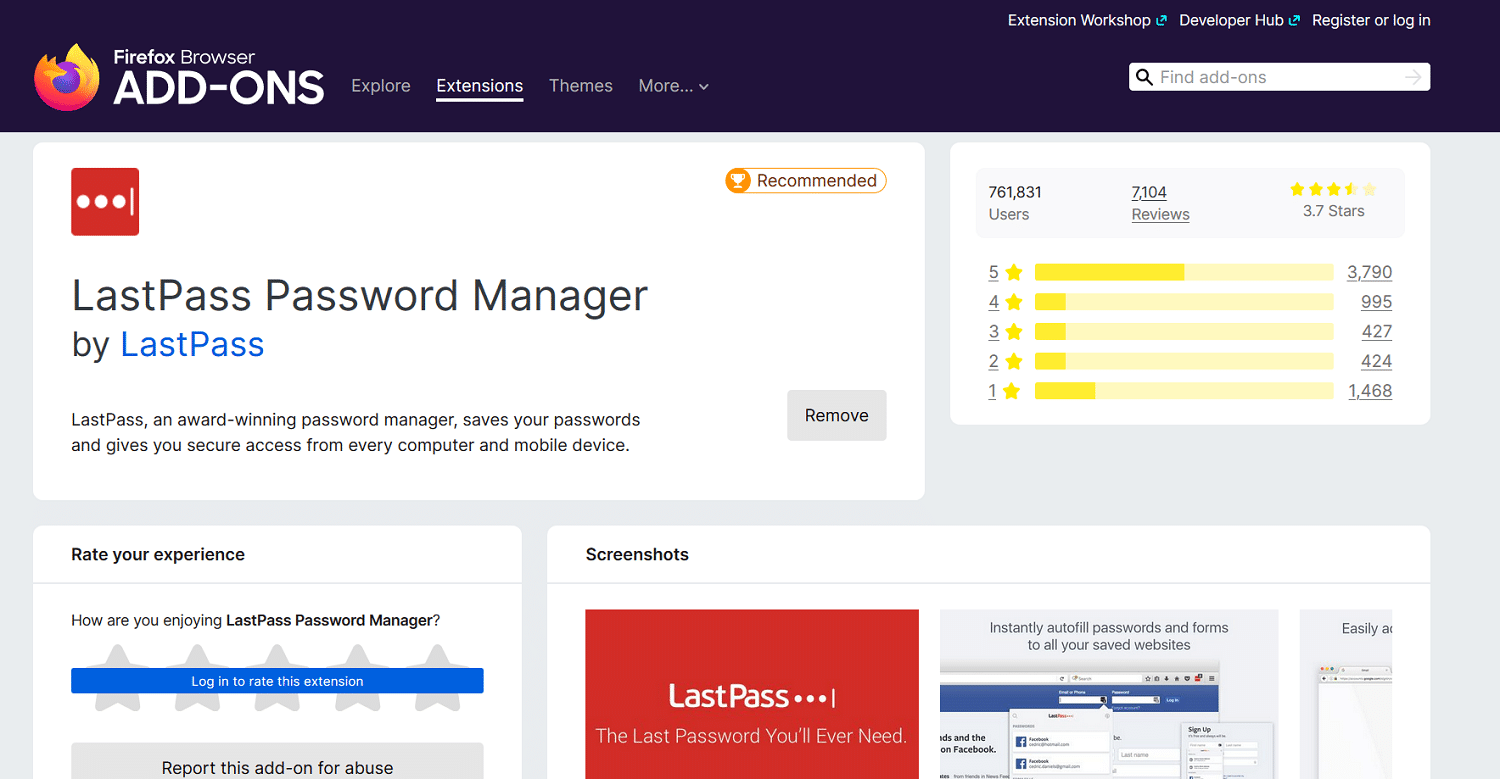Click the magnifying glass search icon
Screen dimensions: 1500x779
(1145, 76)
